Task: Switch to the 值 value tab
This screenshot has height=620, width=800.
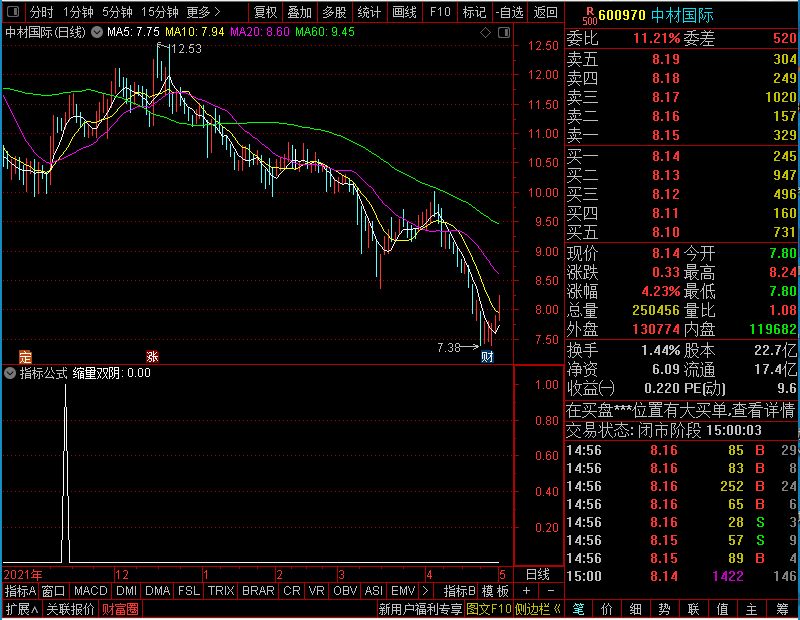Action: click(x=722, y=609)
